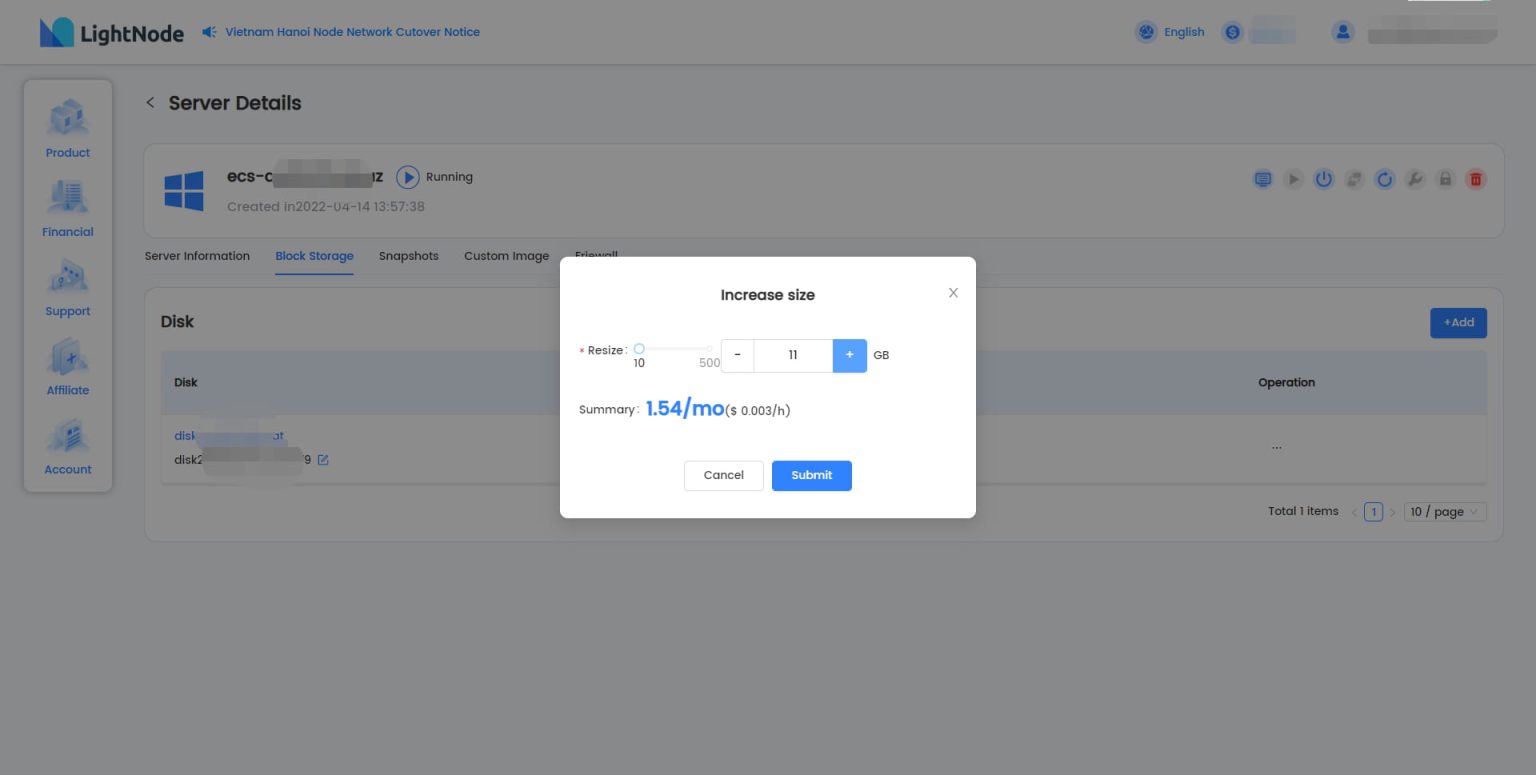The image size is (1536, 775).
Task: Power off the server with power icon
Action: (x=1324, y=179)
